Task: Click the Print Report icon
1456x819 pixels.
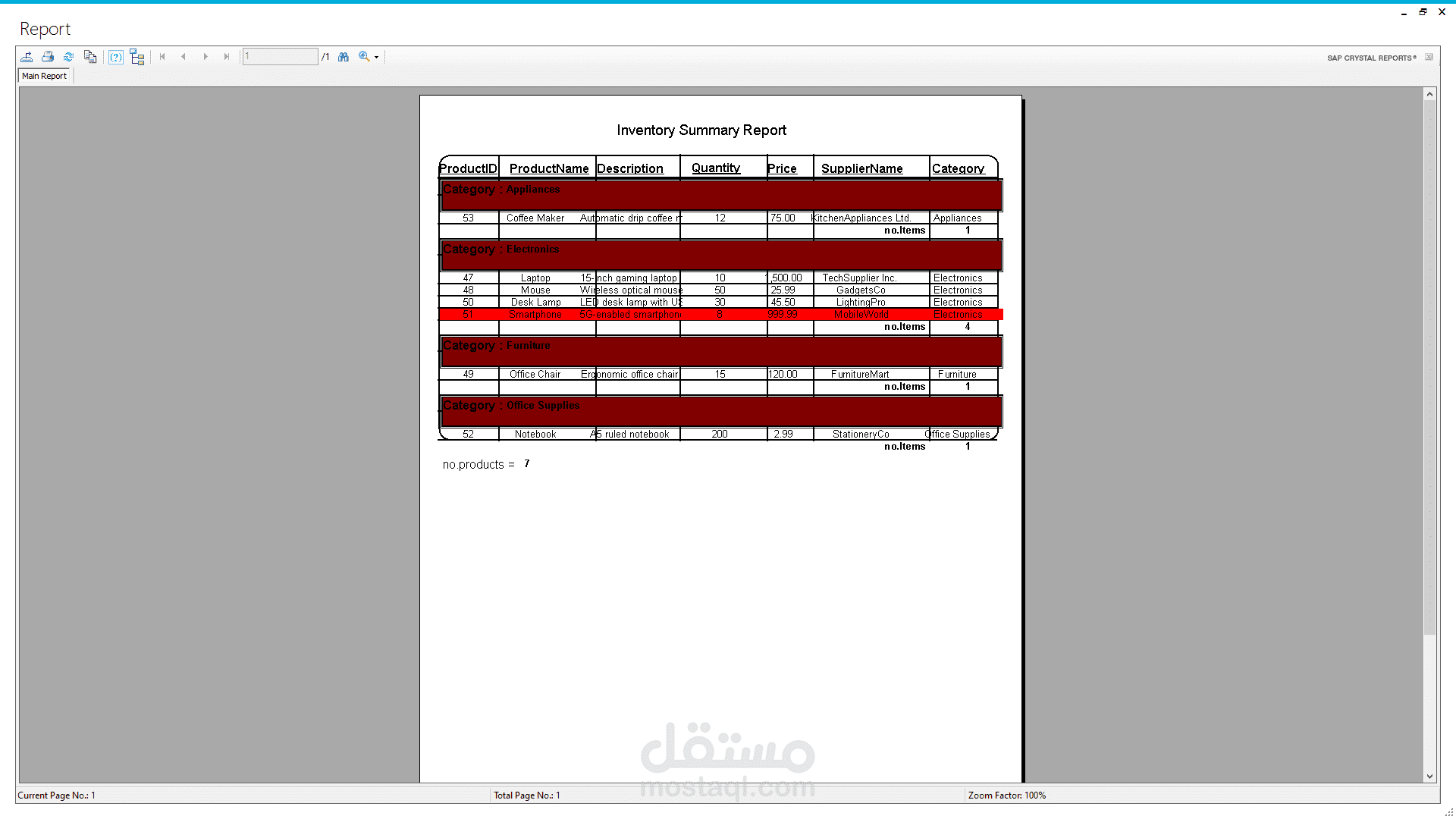Action: point(48,57)
